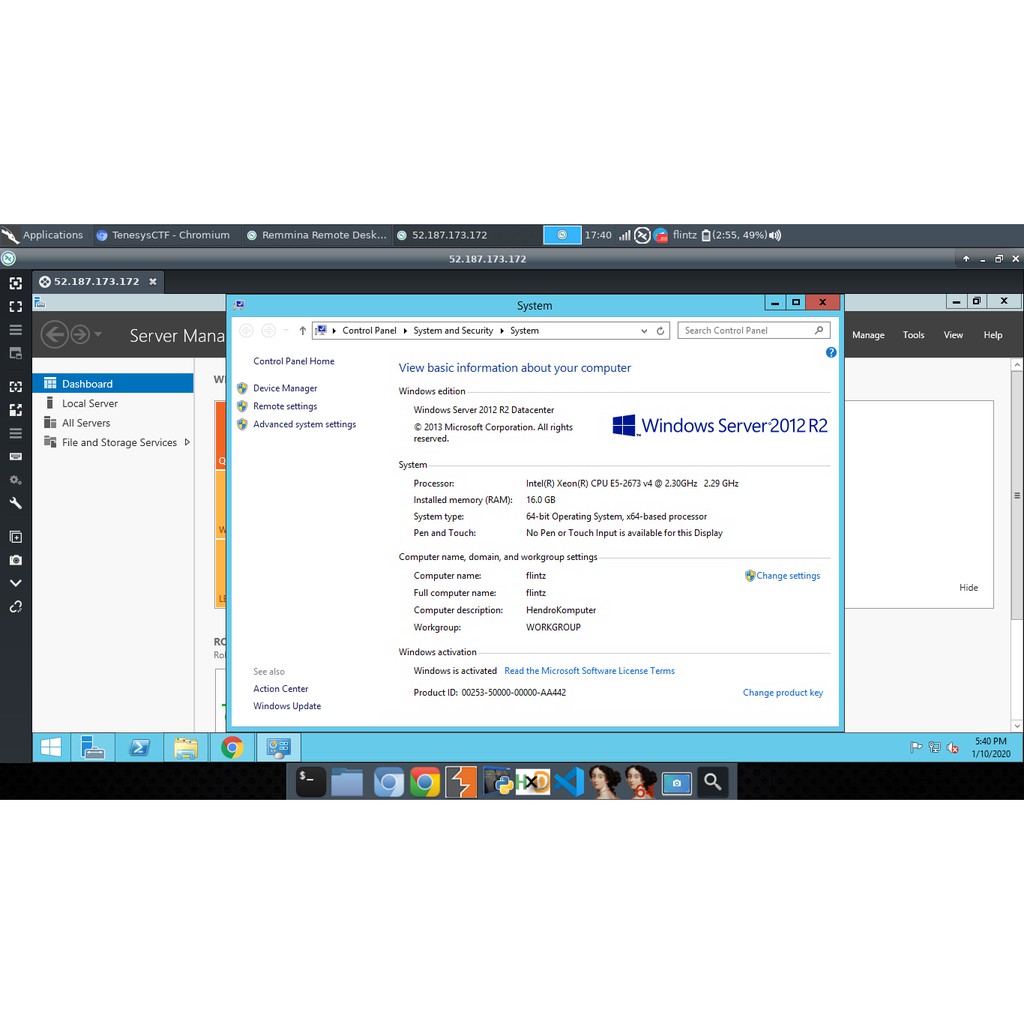Open Action Center under See also
Screen dimensions: 1024x1024
tap(281, 688)
